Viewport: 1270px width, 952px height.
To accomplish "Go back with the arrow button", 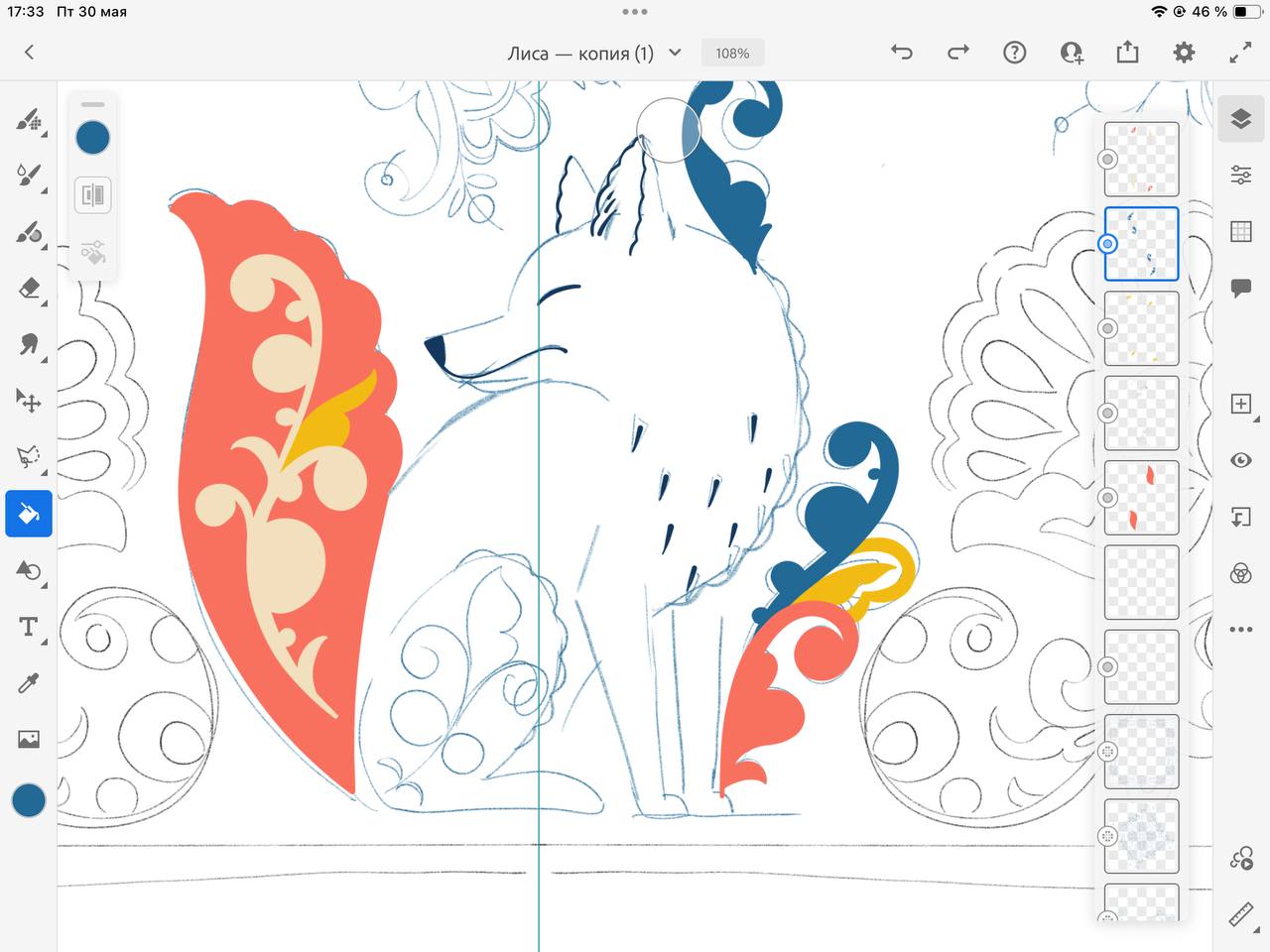I will click(x=29, y=53).
